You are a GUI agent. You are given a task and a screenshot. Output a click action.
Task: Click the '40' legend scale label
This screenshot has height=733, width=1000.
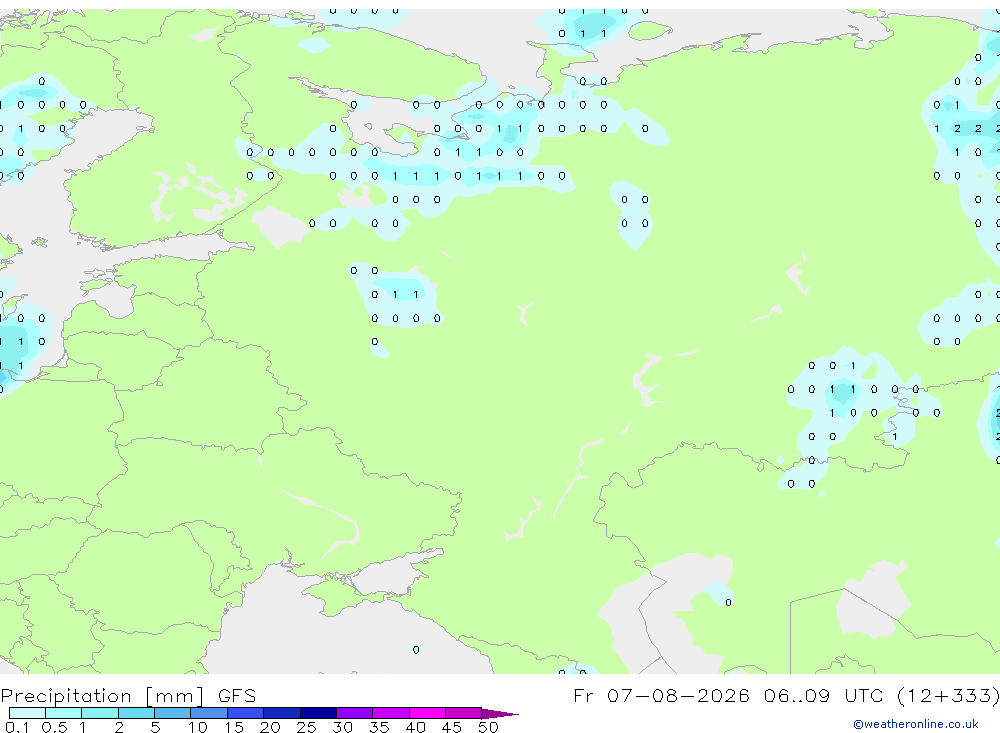(415, 727)
